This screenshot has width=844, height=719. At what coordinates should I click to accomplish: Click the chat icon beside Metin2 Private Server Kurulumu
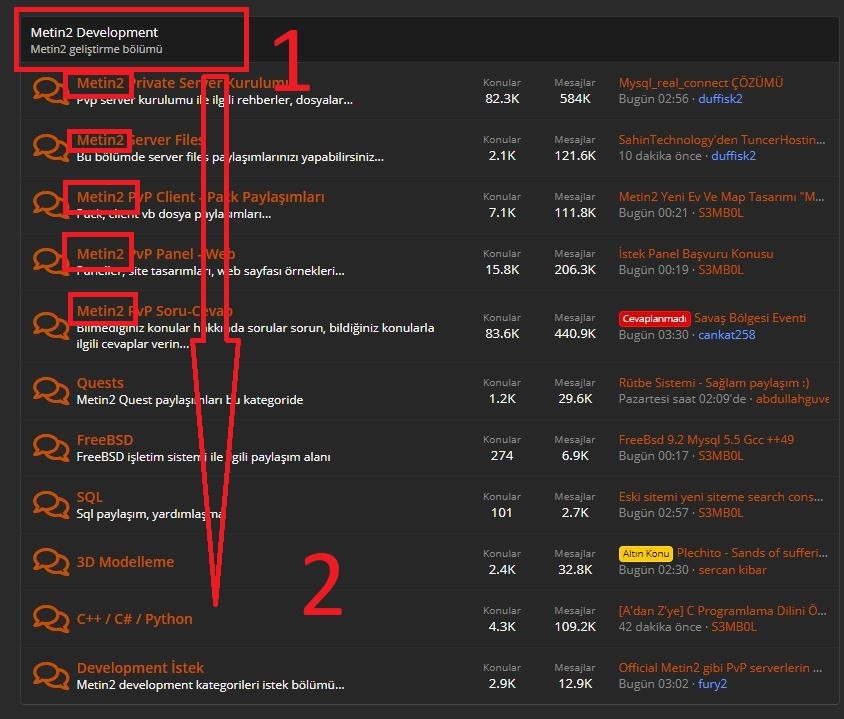coord(51,90)
